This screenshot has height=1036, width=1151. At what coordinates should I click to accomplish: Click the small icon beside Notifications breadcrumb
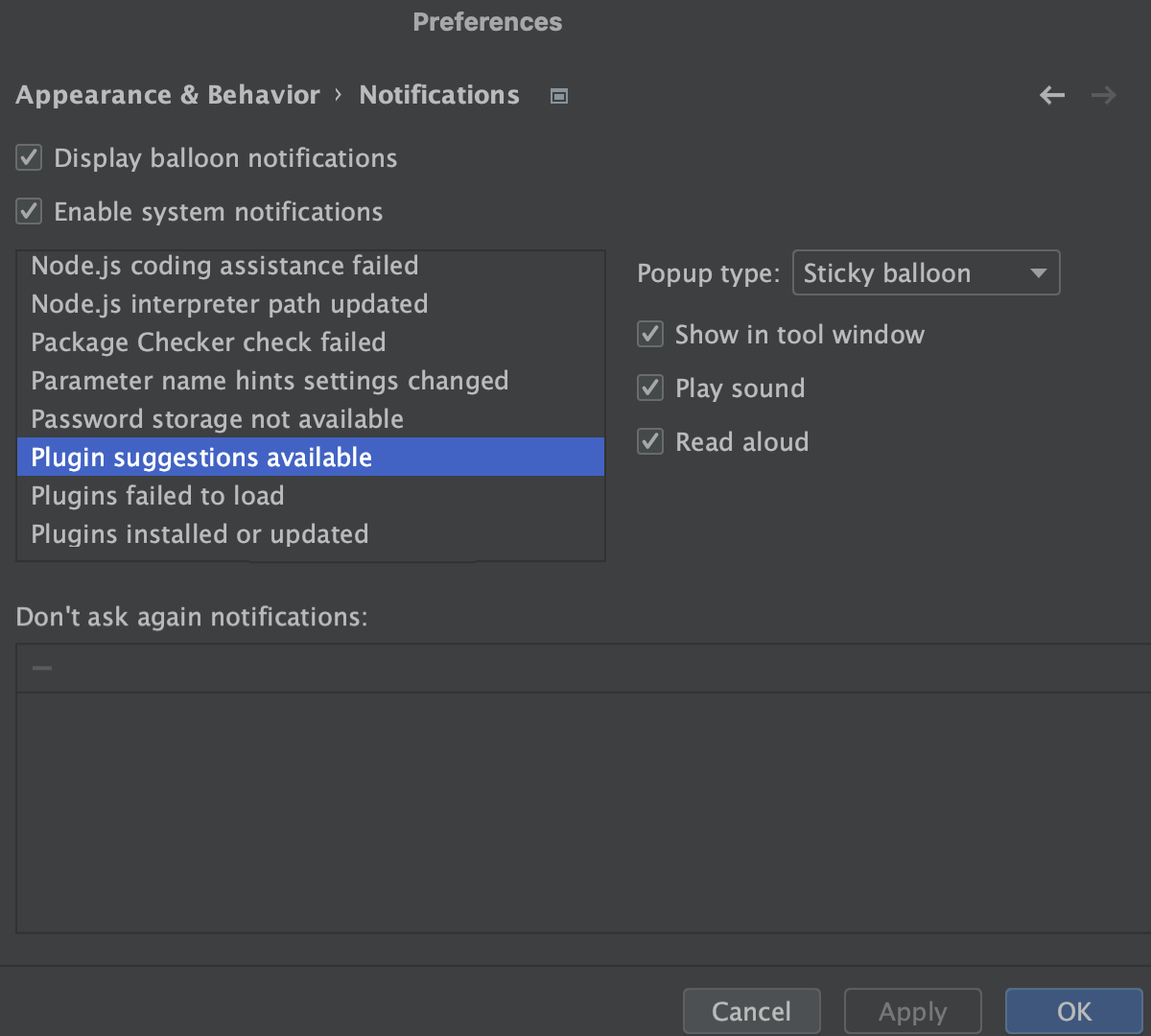point(558,95)
